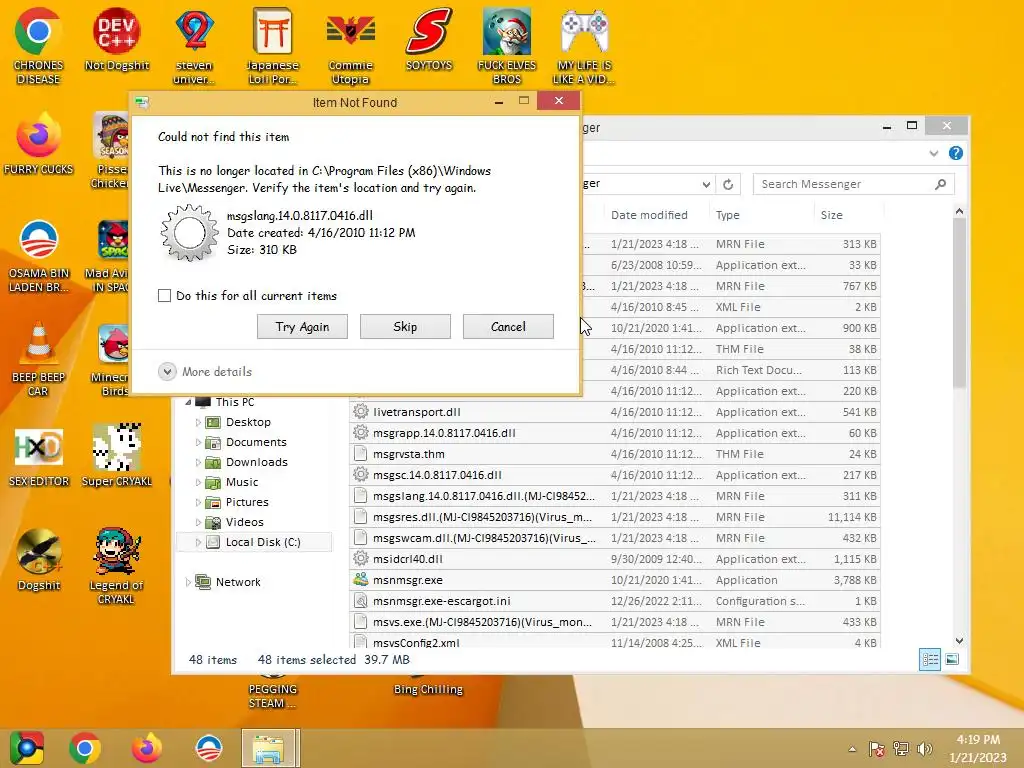The width and height of the screenshot is (1024, 768).
Task: Click the Start button on the taskbar
Action: click(26, 748)
